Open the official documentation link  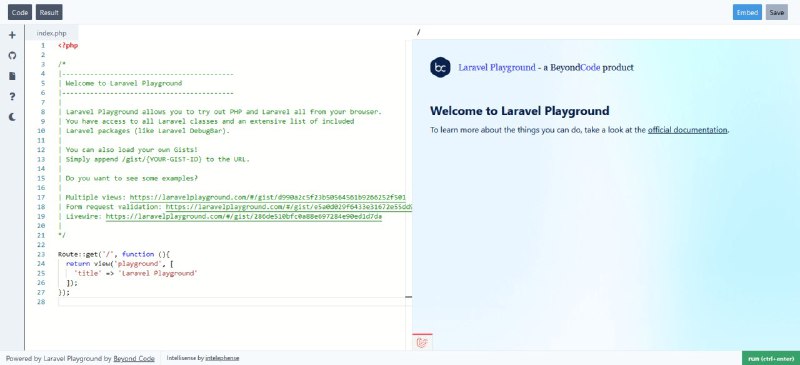click(687, 130)
